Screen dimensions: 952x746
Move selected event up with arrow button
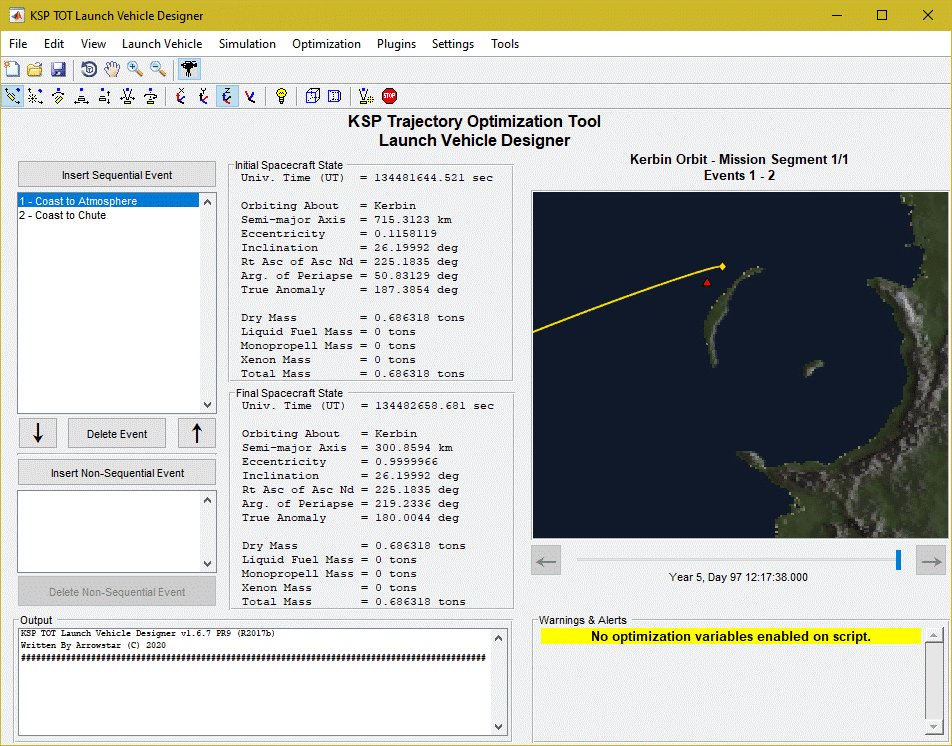[x=197, y=433]
